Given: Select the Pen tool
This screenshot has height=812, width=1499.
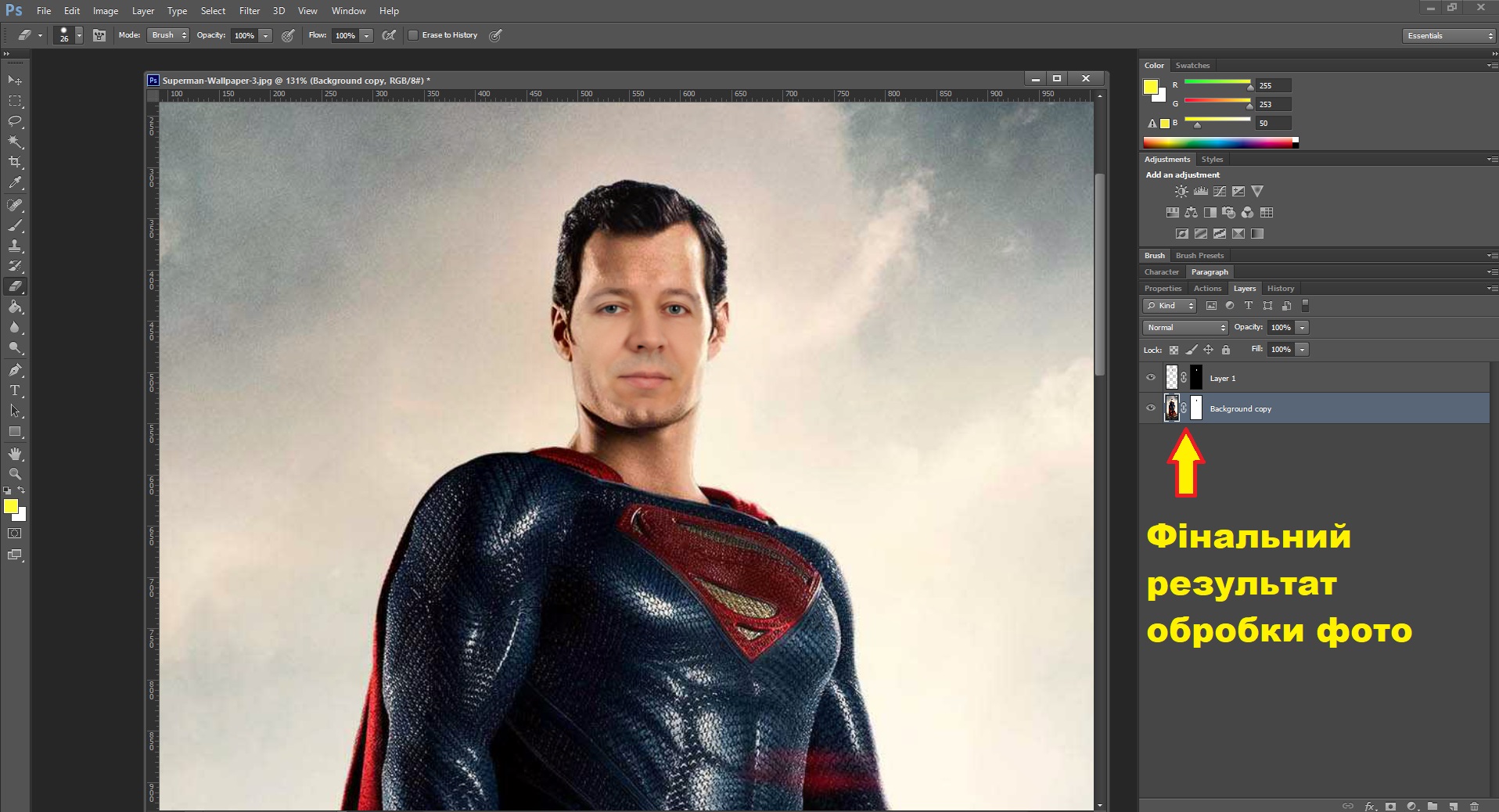Looking at the screenshot, I should pyautogui.click(x=15, y=370).
